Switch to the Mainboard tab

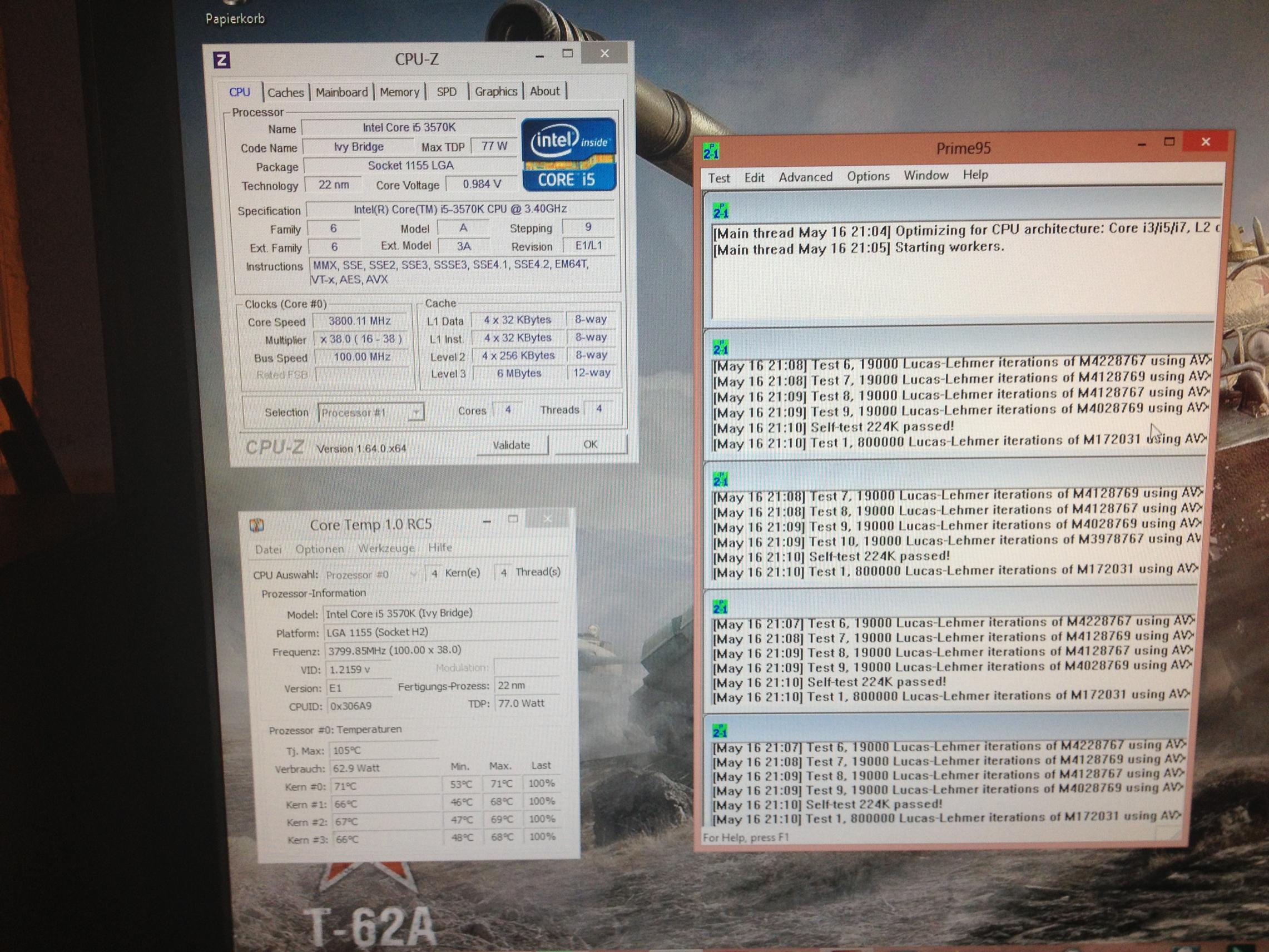coord(341,92)
